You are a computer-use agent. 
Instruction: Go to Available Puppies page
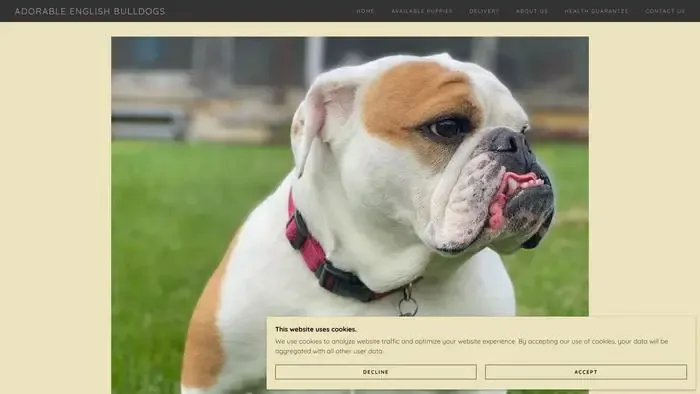(x=421, y=11)
